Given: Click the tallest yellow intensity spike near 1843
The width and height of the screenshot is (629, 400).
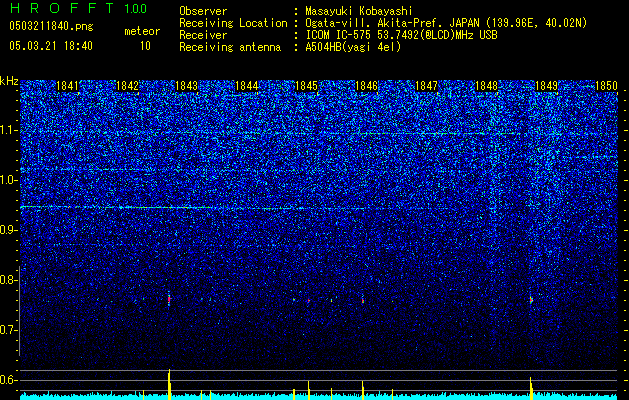Looking at the screenshot, I should [x=169, y=384].
